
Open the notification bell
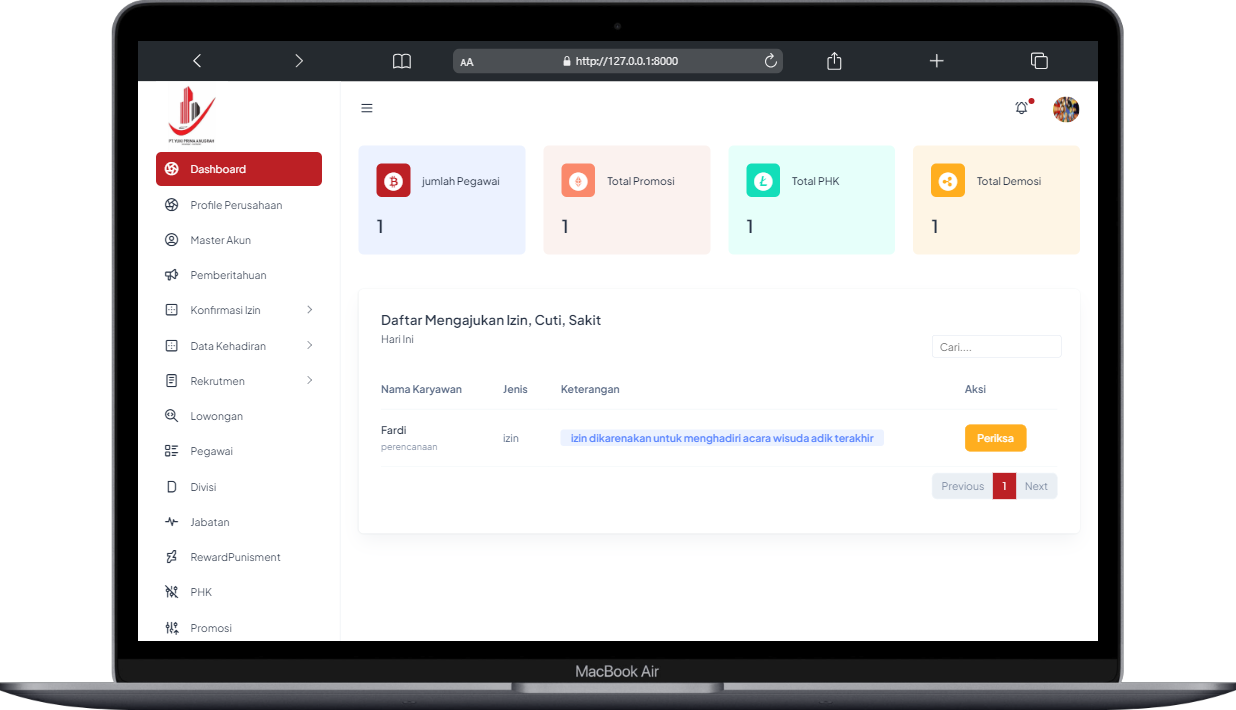point(1022,108)
